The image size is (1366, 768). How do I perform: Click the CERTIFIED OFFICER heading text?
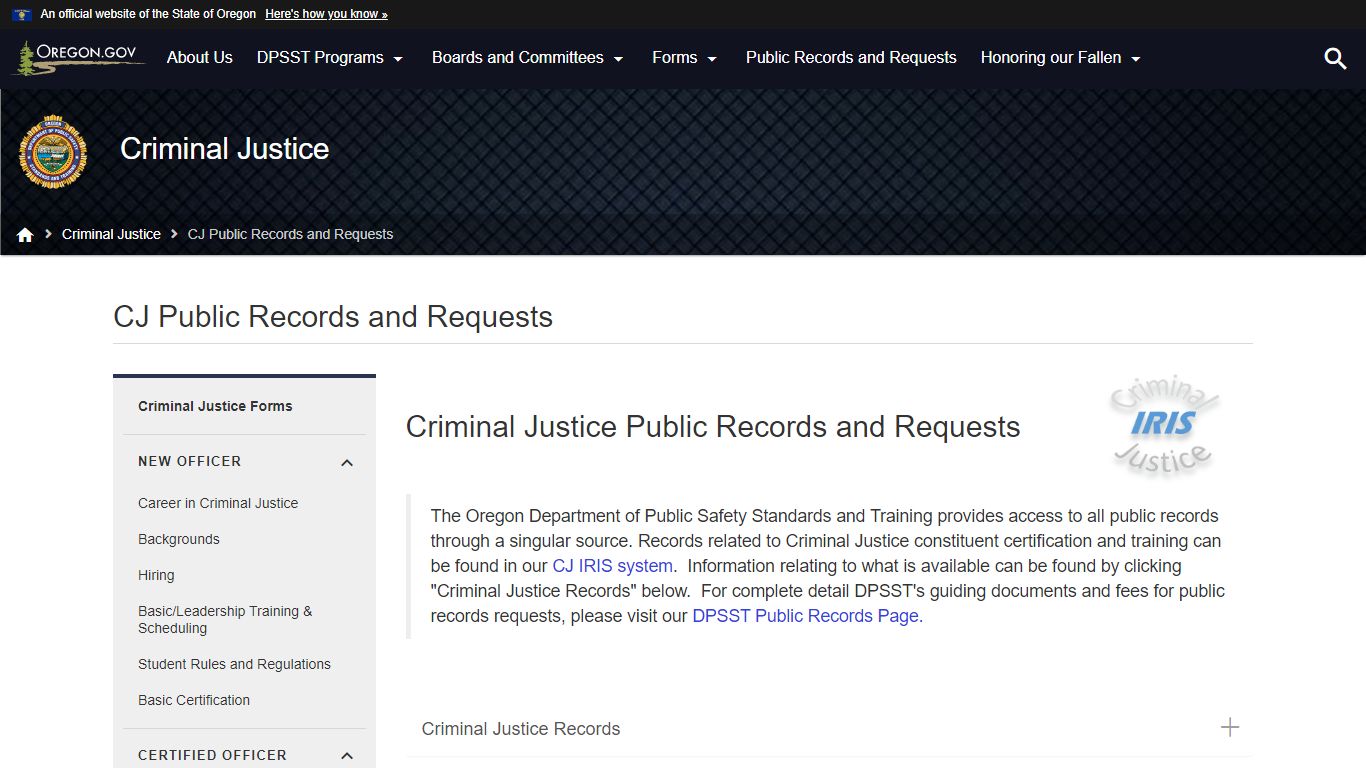click(x=212, y=755)
